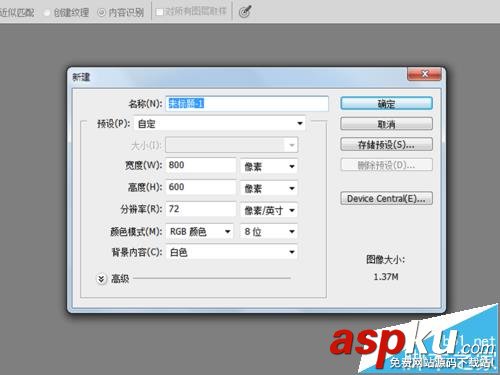The image size is (500, 375).
Task: Open the 背景内容 白色 dropdown
Action: coord(231,252)
